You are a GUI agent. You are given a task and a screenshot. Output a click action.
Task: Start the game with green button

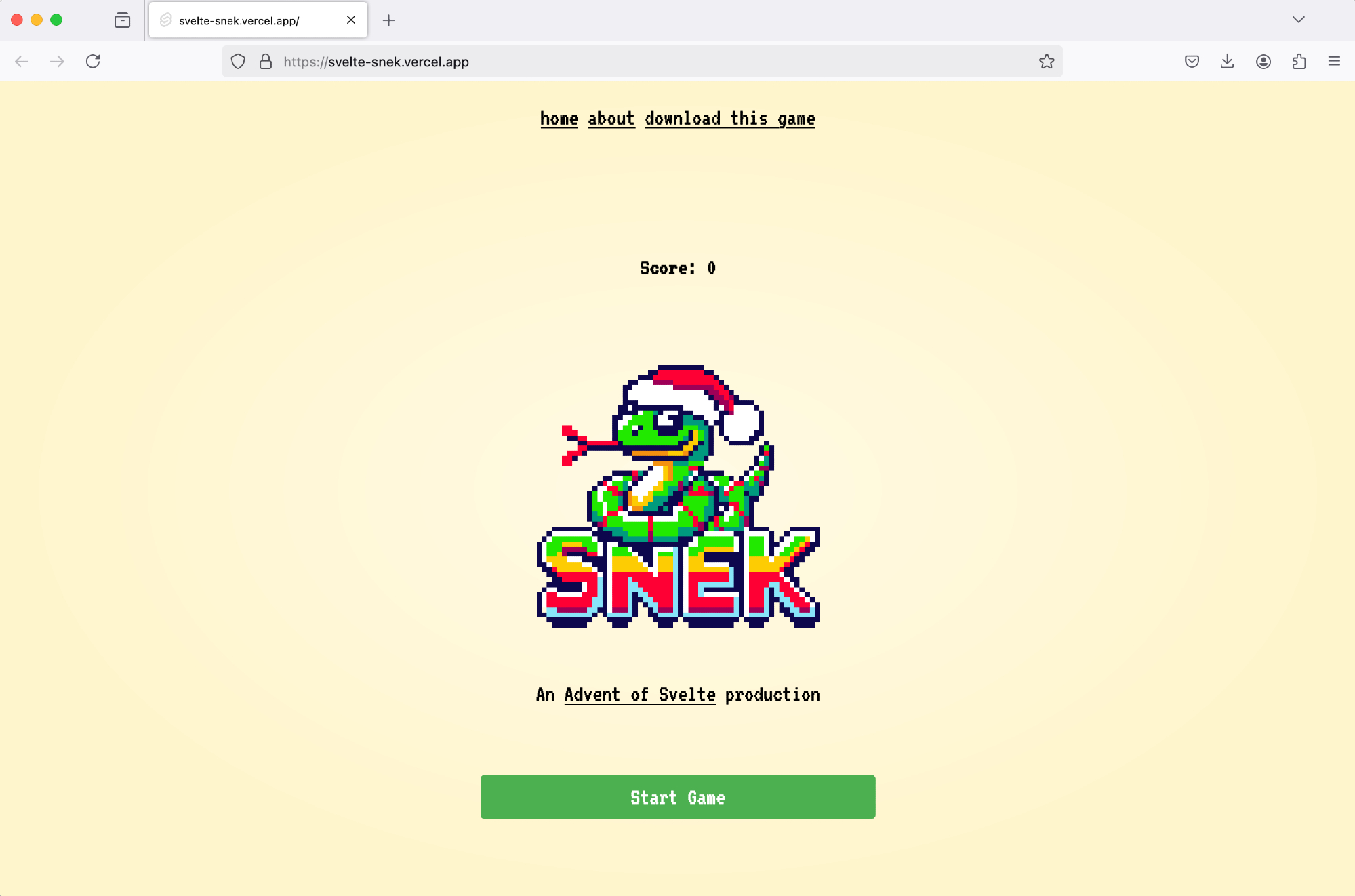(x=678, y=797)
